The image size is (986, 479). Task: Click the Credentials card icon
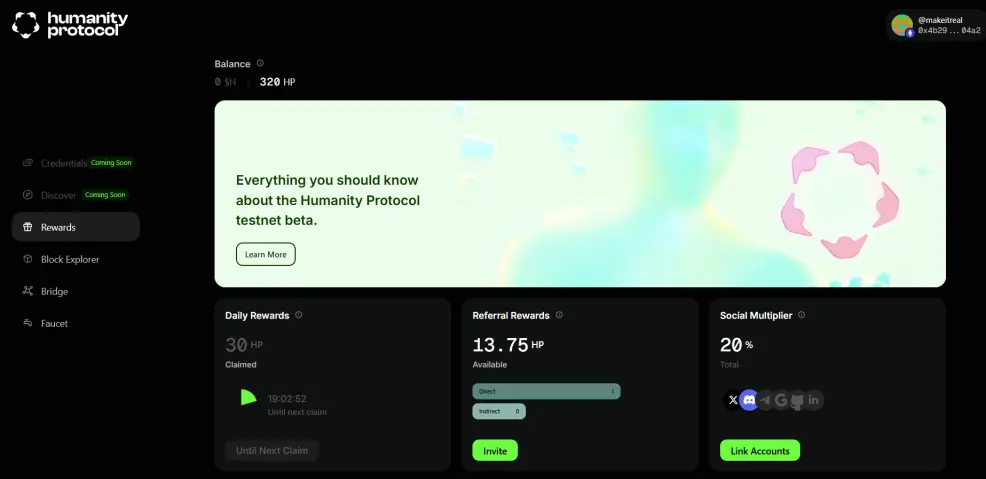[x=28, y=163]
